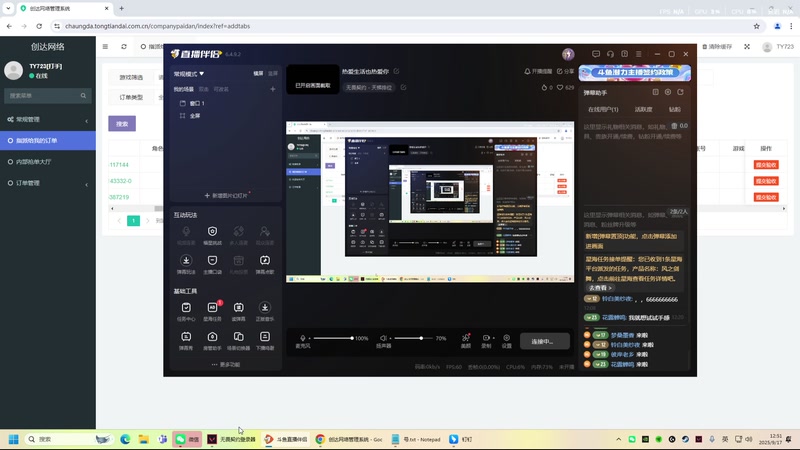Viewport: 800px width, 450px height.
Task: Open WeChat 微信 from the taskbar
Action: (187, 439)
